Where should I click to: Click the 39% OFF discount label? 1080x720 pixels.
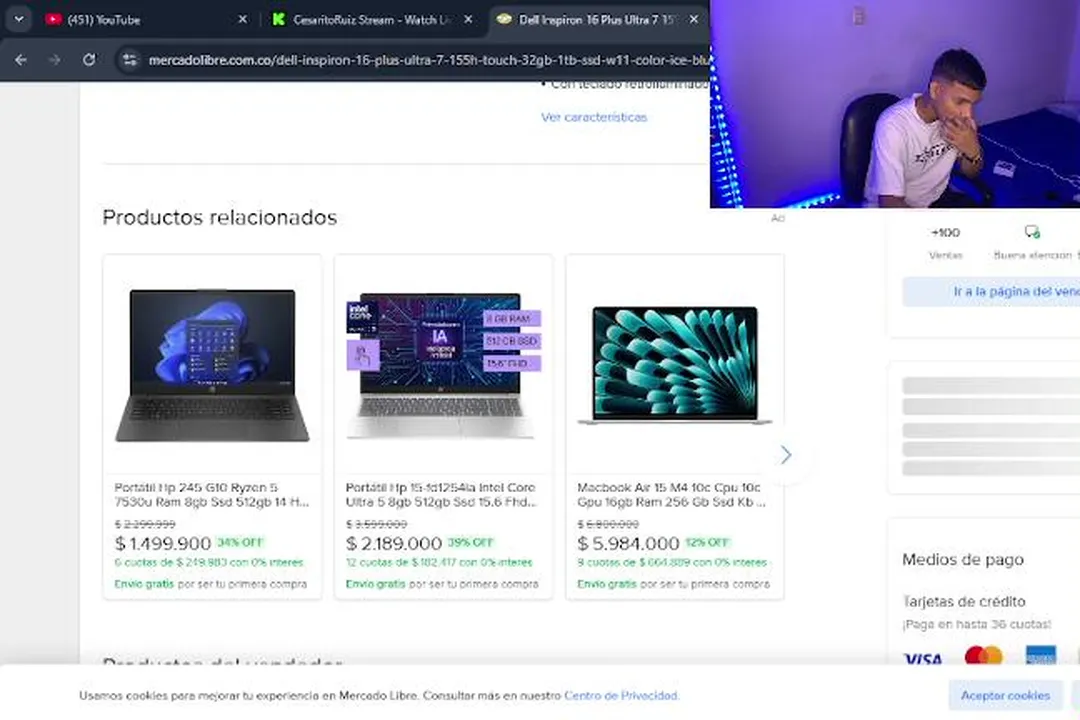click(470, 542)
